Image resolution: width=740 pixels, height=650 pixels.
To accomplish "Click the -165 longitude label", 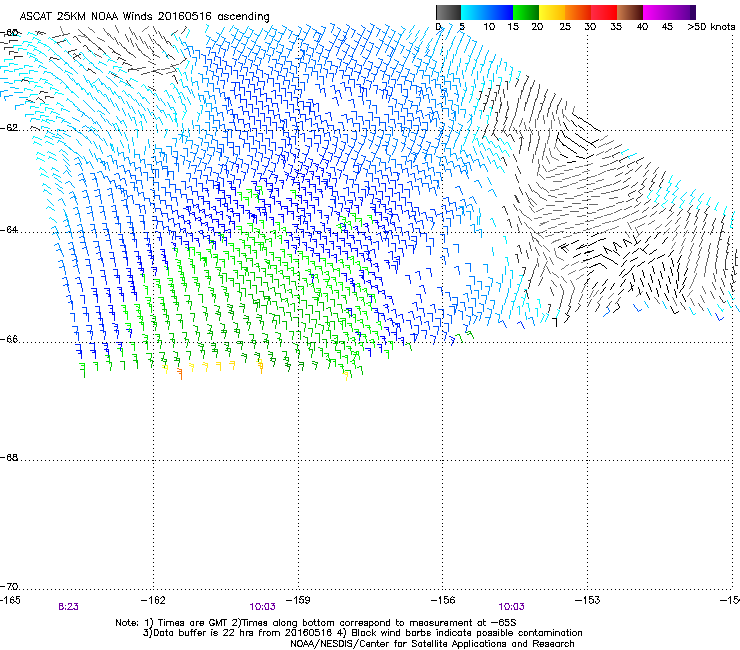I will click(x=10, y=600).
